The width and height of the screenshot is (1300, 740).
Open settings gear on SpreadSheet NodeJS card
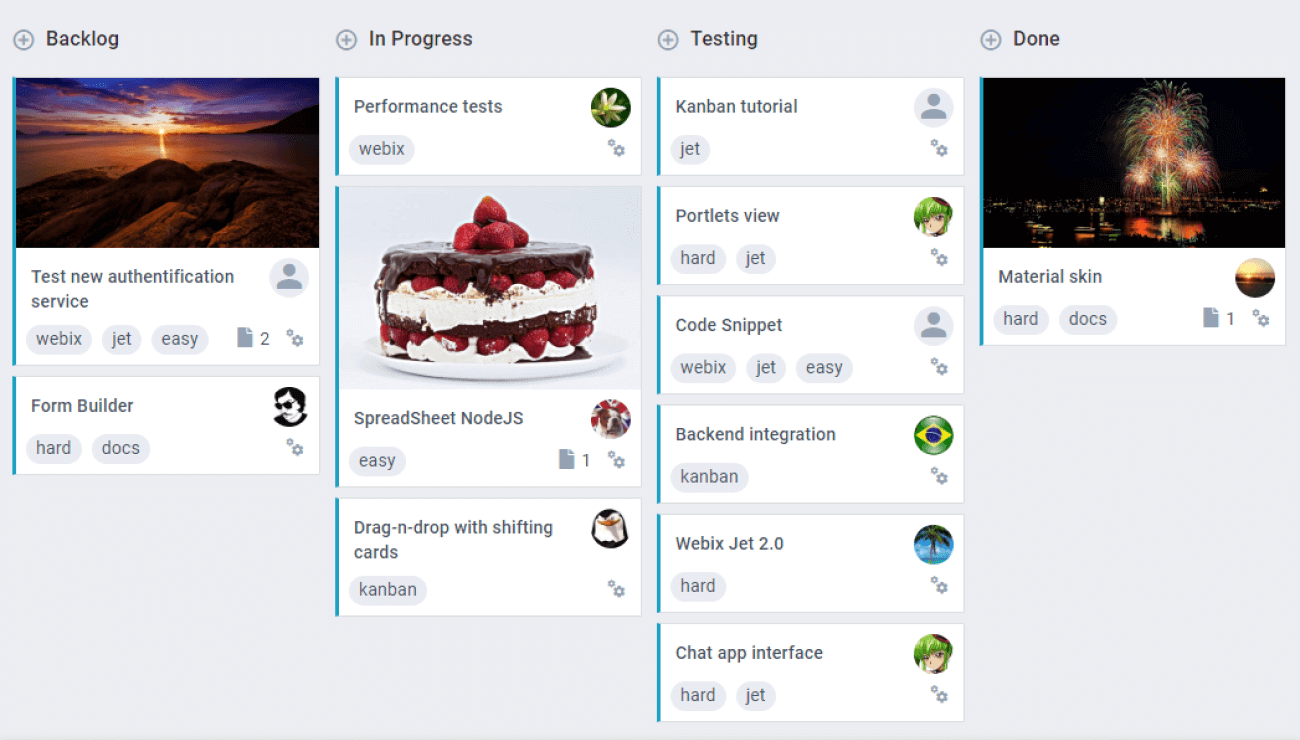[x=617, y=460]
